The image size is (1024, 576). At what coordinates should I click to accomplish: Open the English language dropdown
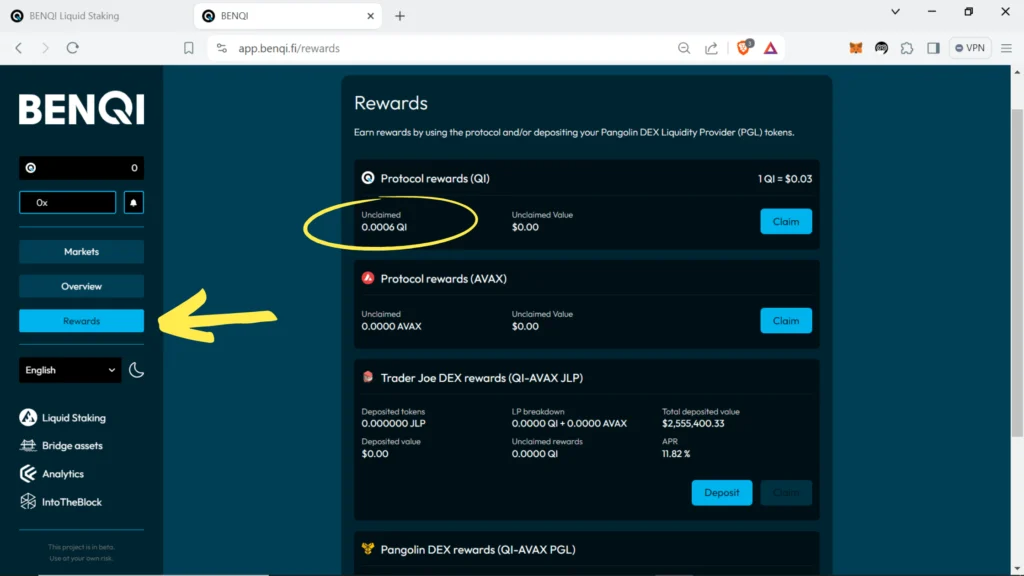click(x=70, y=370)
